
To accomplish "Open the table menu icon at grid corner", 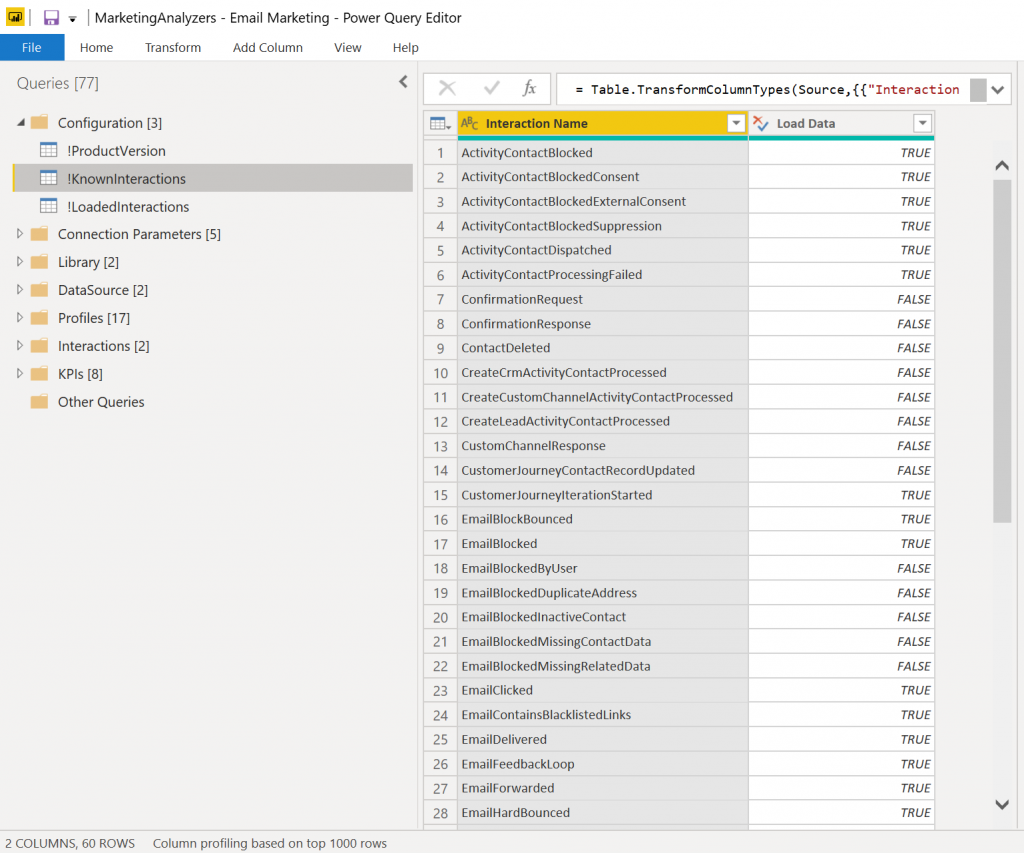I will point(441,123).
